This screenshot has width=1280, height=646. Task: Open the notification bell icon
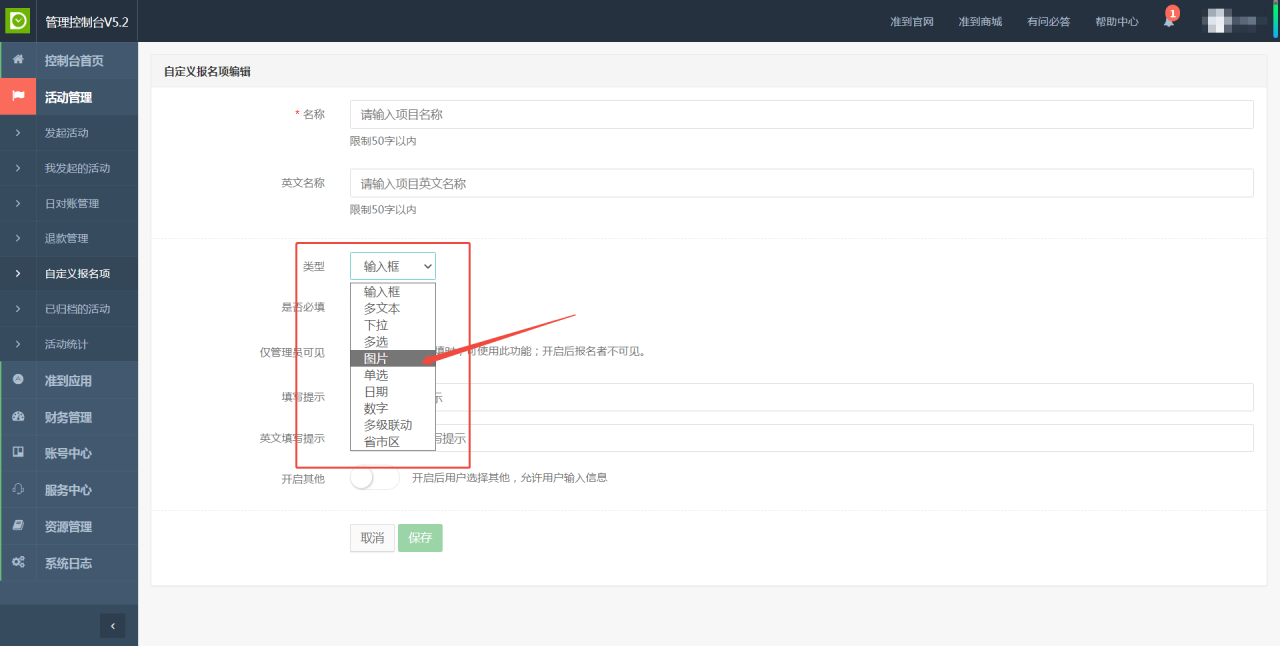coord(1168,21)
